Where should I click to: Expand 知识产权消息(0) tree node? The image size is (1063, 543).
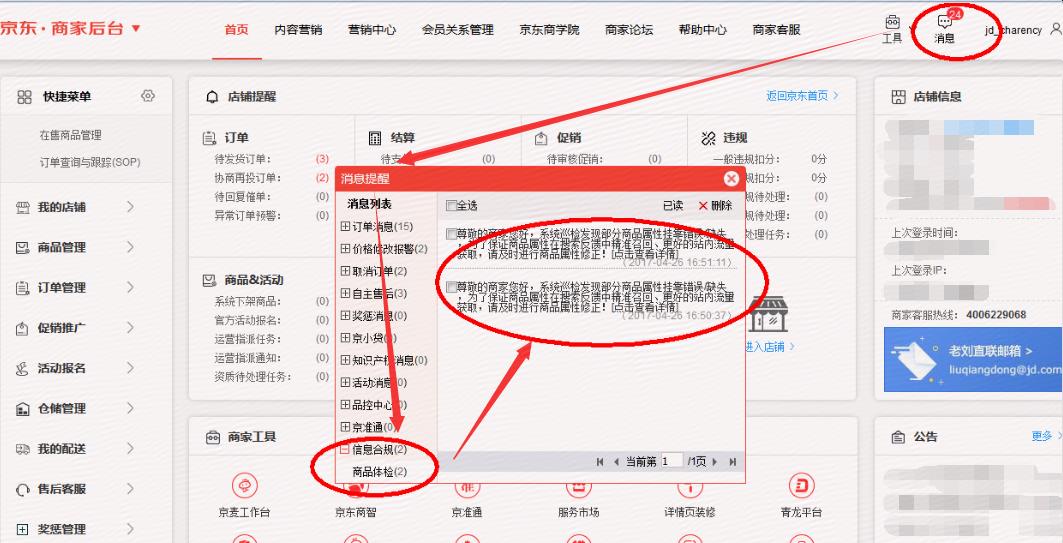[x=346, y=360]
